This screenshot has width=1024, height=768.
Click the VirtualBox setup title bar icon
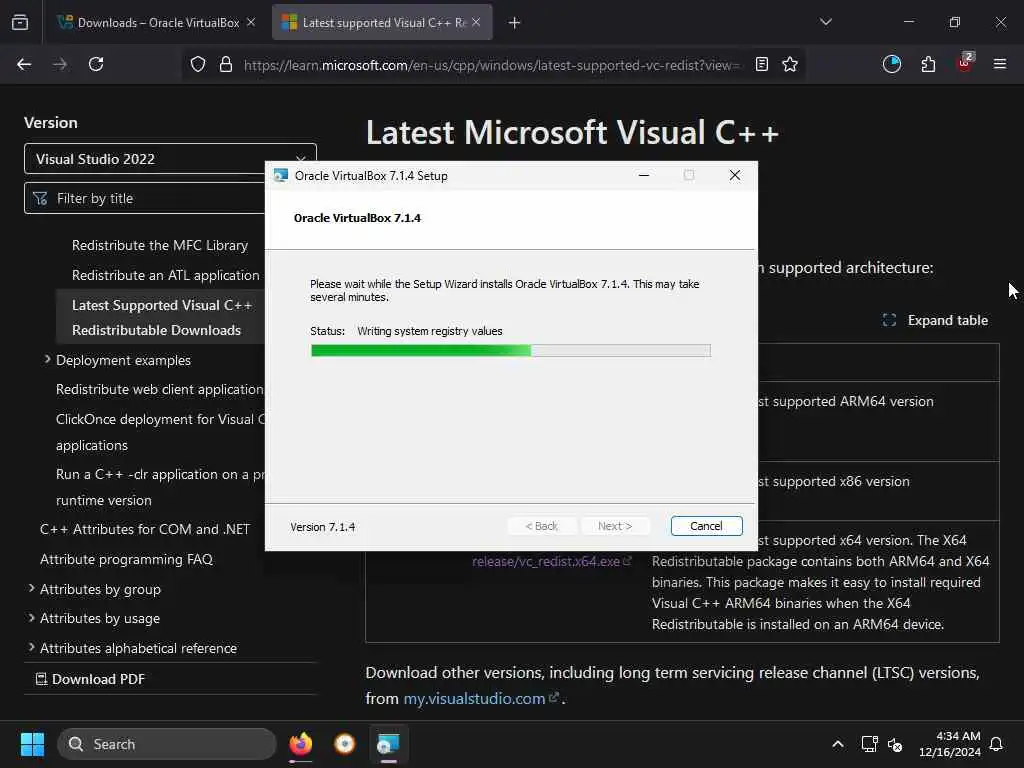pyautogui.click(x=281, y=175)
